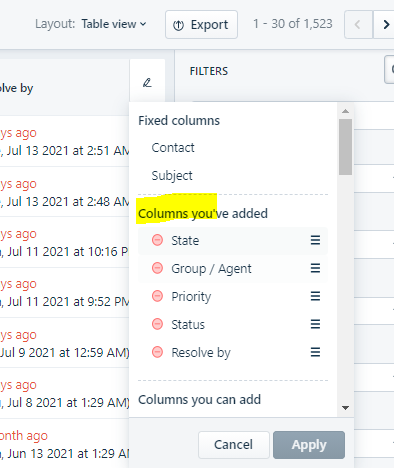Open the Layout Table view dropdown
Image resolution: width=394 pixels, height=468 pixels.
click(114, 24)
